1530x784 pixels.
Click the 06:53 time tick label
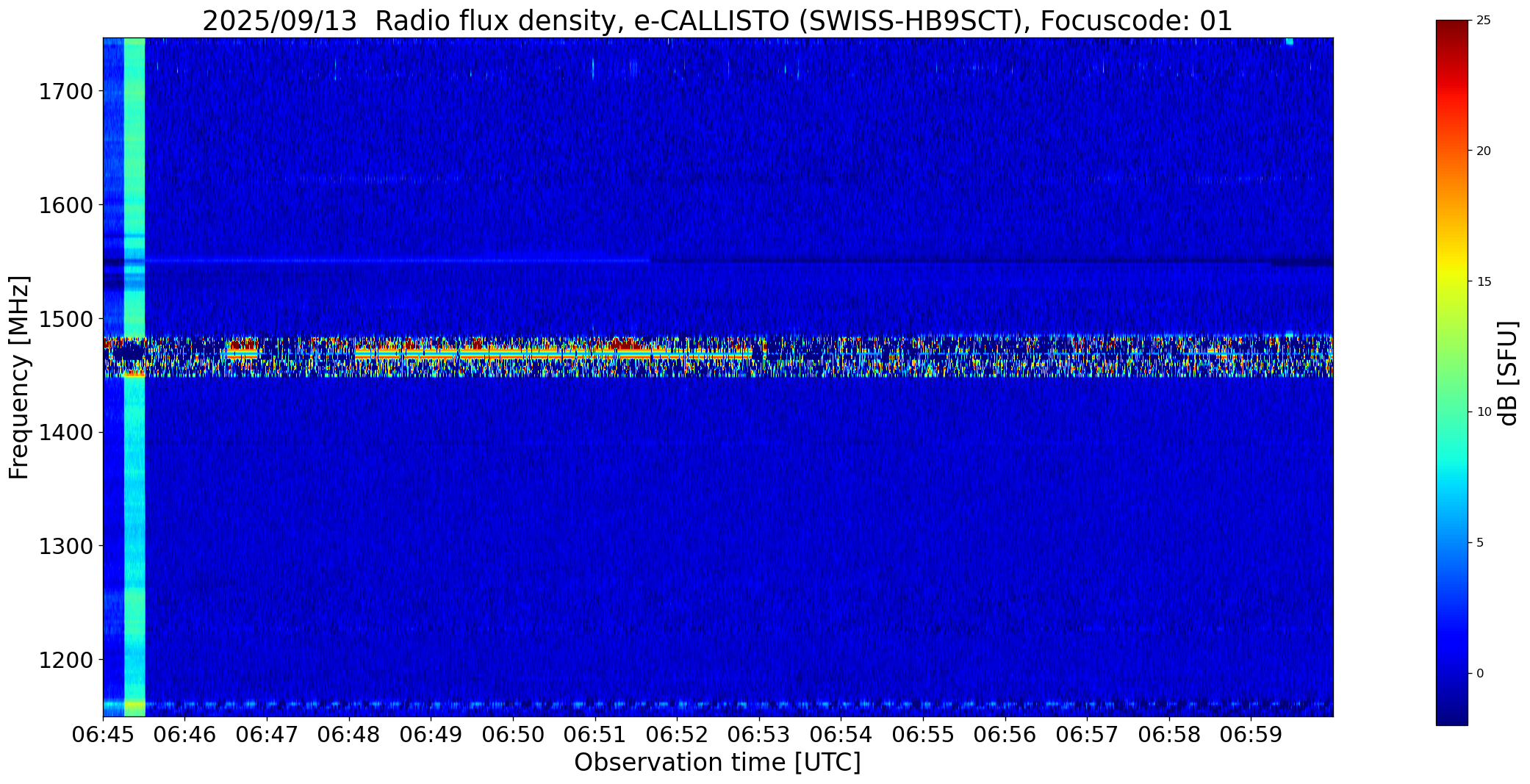pos(759,734)
